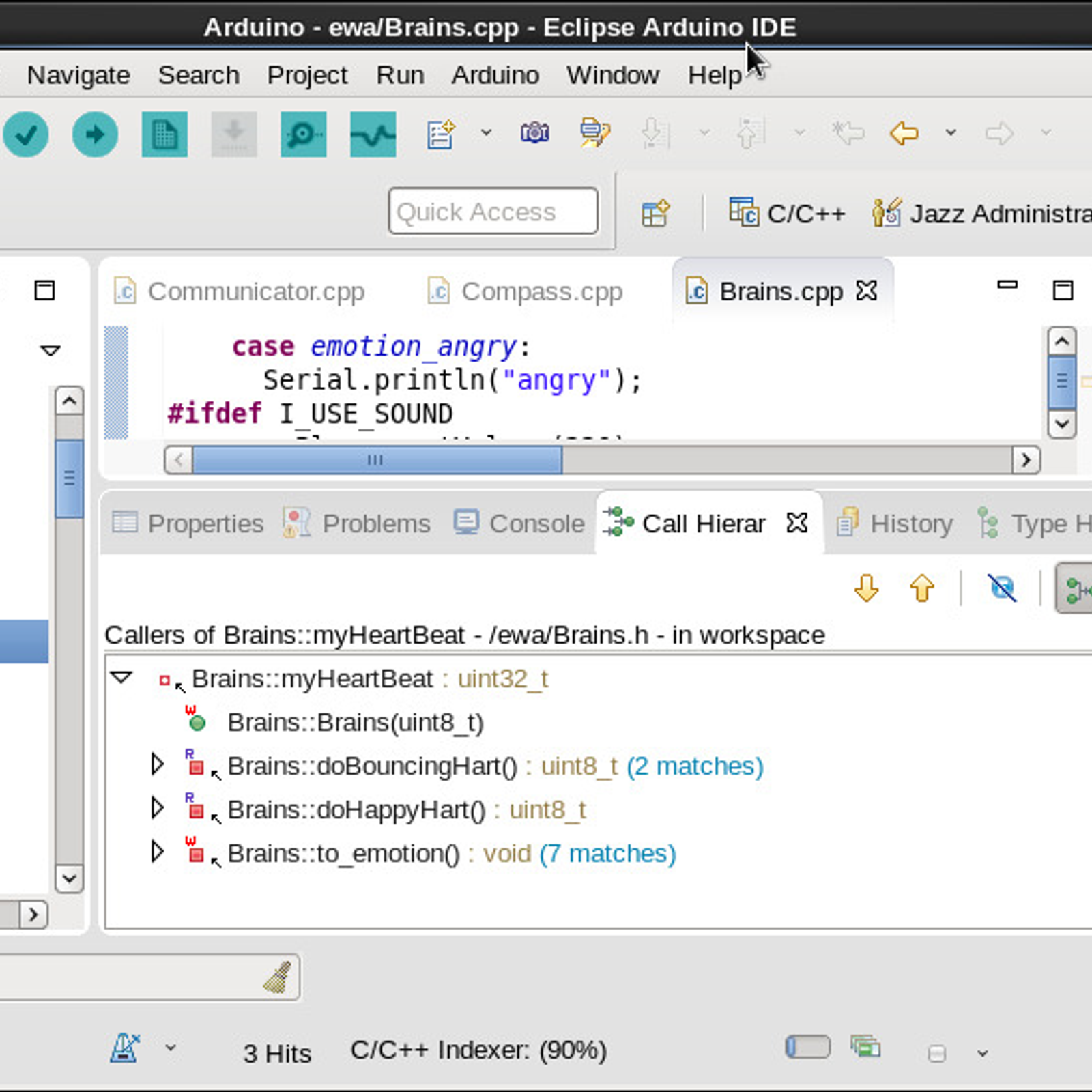Viewport: 1092px width, 1092px height.
Task: Click the Quick Access field
Action: click(493, 212)
